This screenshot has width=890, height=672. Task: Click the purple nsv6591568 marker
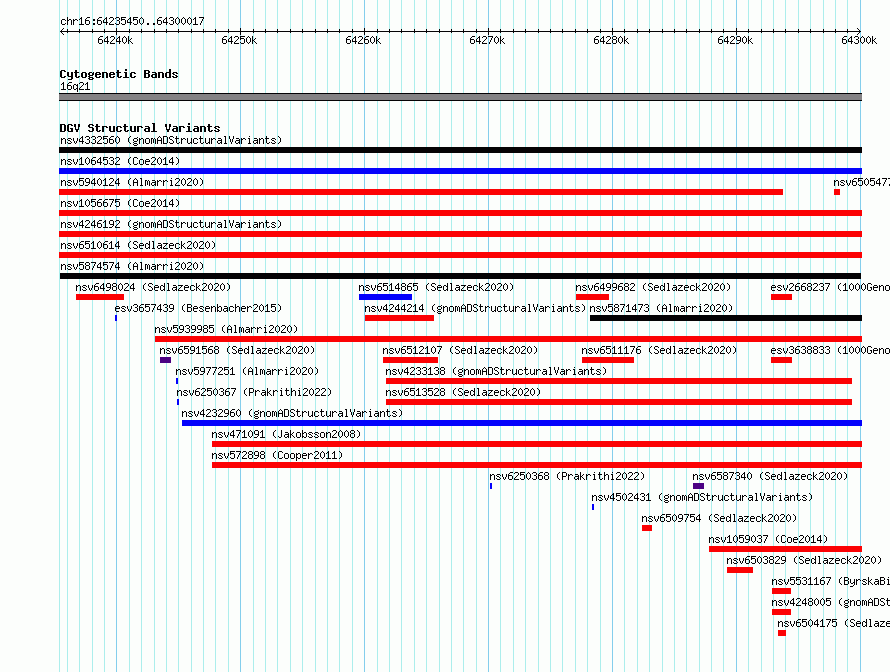pos(165,360)
